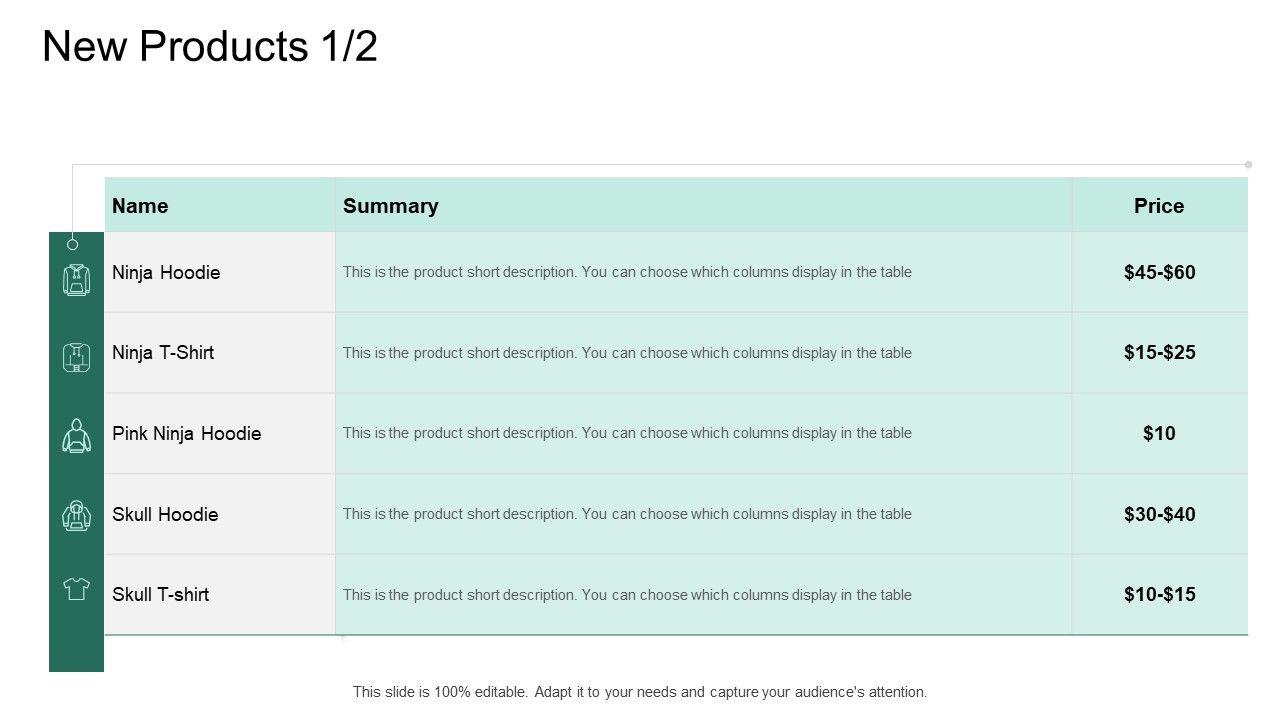Click the Skull Hoodie icon

(x=77, y=514)
